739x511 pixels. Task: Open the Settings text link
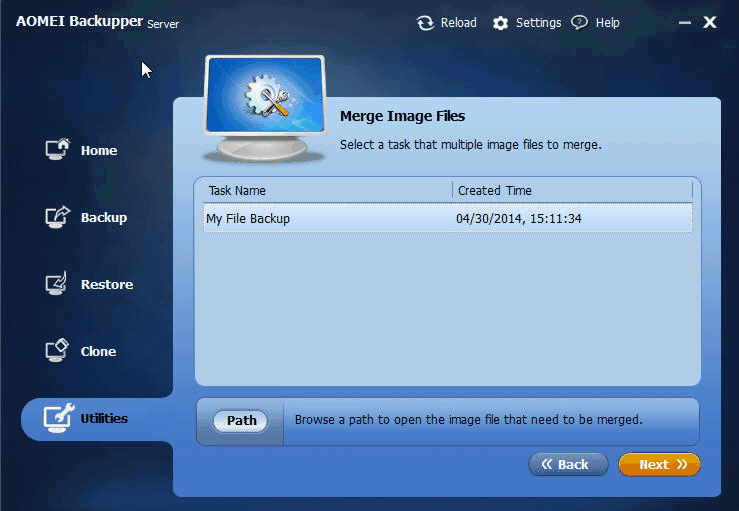[538, 23]
